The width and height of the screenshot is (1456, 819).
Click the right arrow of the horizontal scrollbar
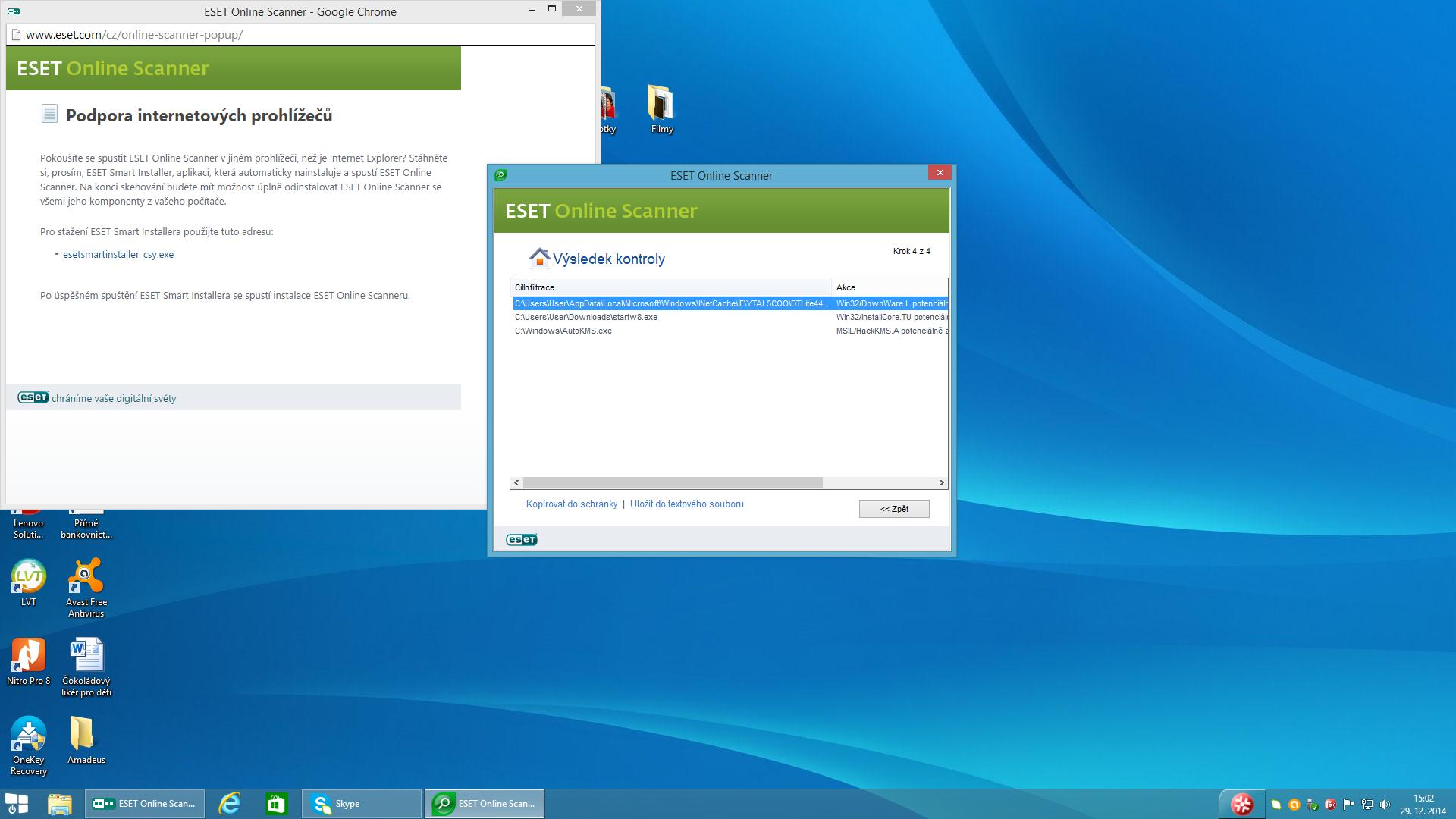click(941, 483)
